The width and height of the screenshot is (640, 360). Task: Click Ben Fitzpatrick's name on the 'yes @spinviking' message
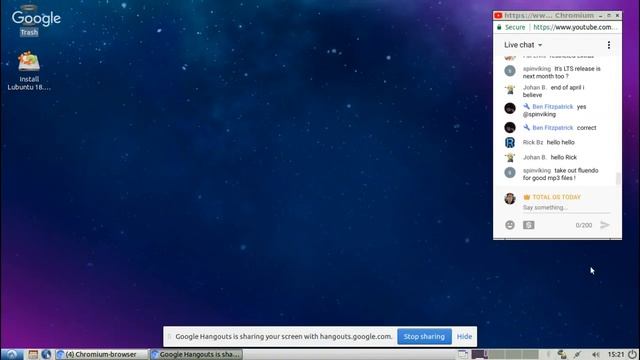pos(553,107)
